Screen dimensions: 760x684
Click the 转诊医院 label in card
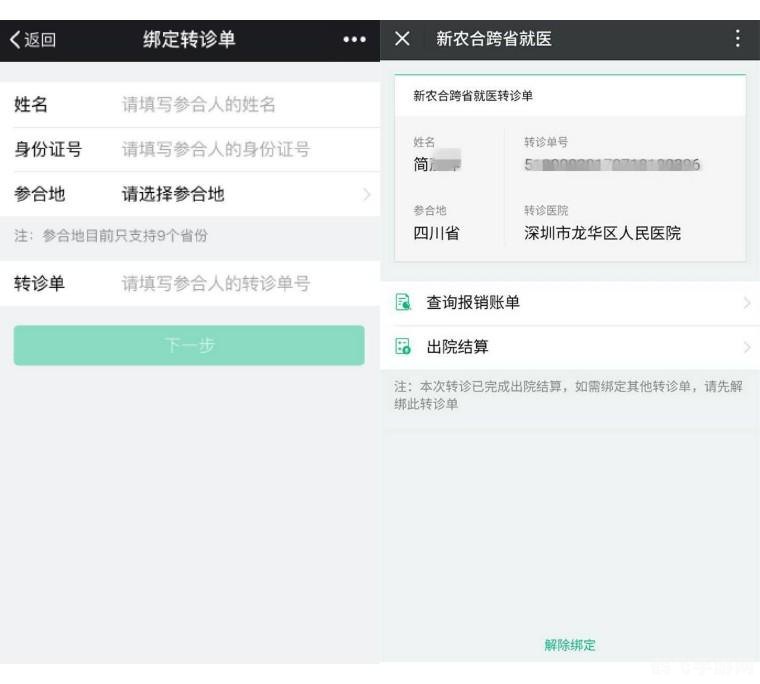546,210
